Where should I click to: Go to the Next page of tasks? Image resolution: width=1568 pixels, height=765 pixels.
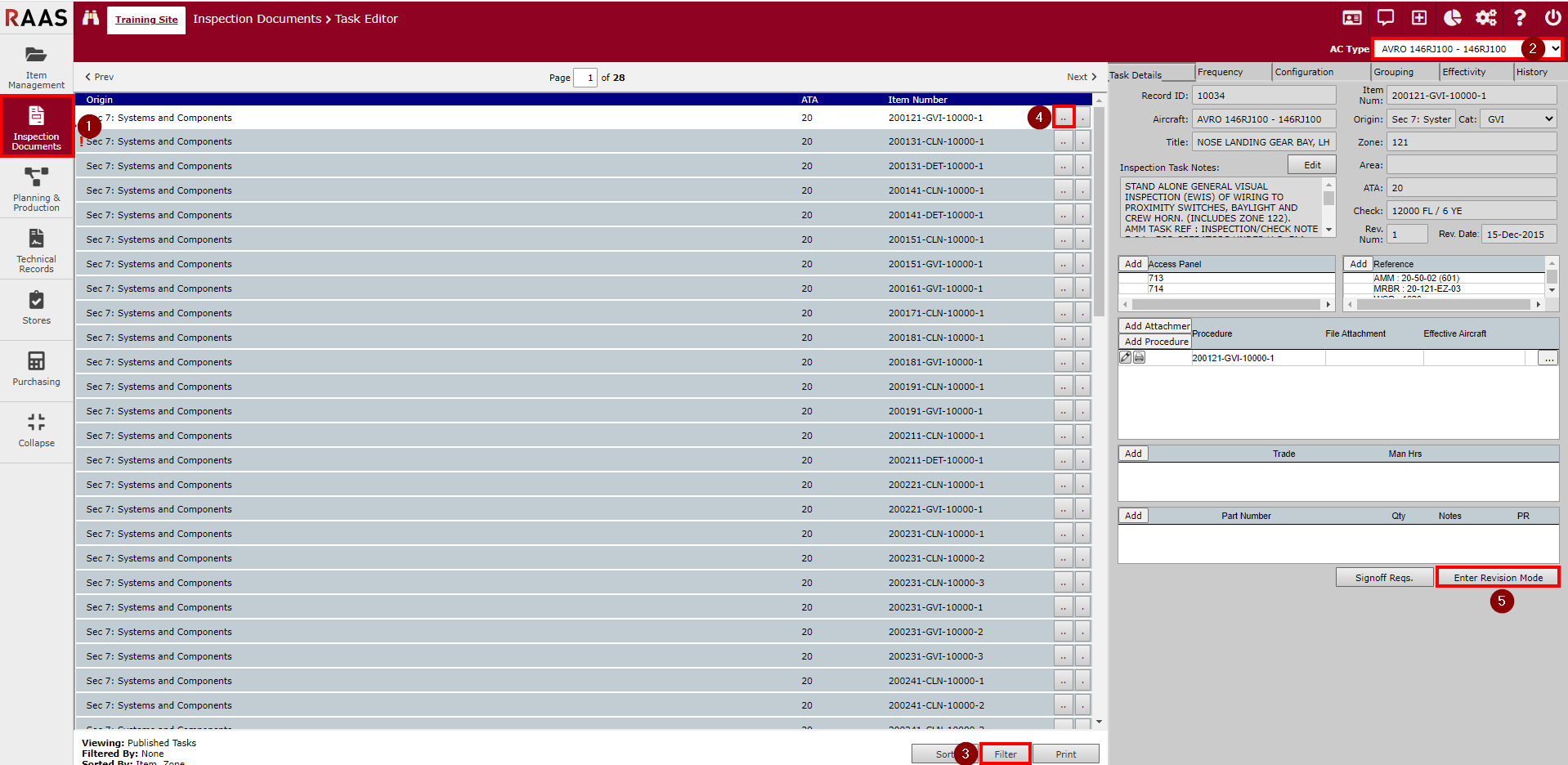1081,77
